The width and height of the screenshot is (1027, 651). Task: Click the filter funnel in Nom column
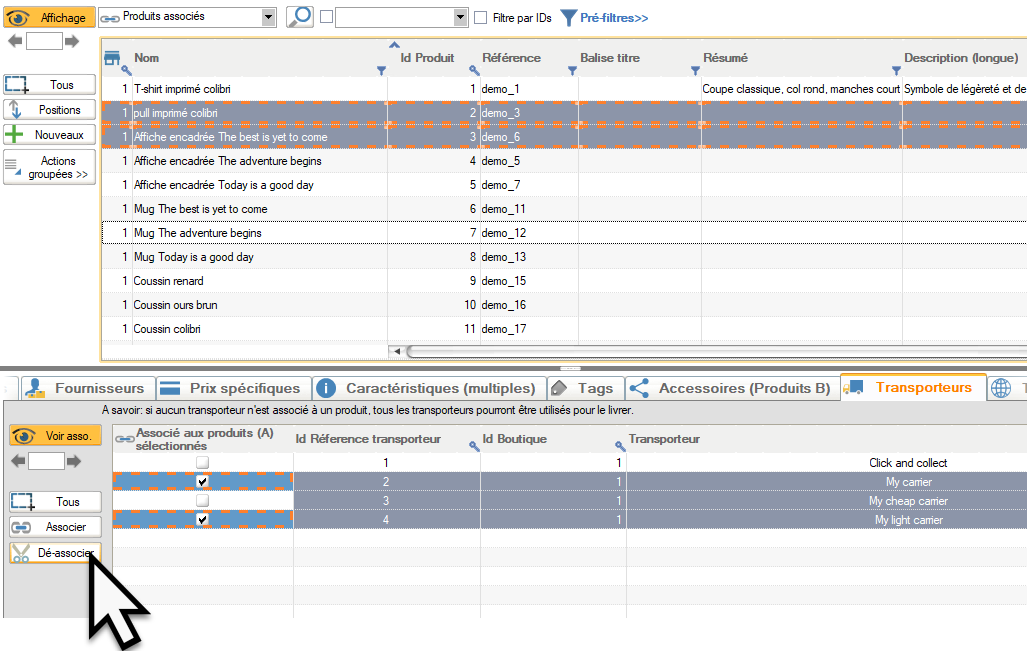click(x=381, y=71)
